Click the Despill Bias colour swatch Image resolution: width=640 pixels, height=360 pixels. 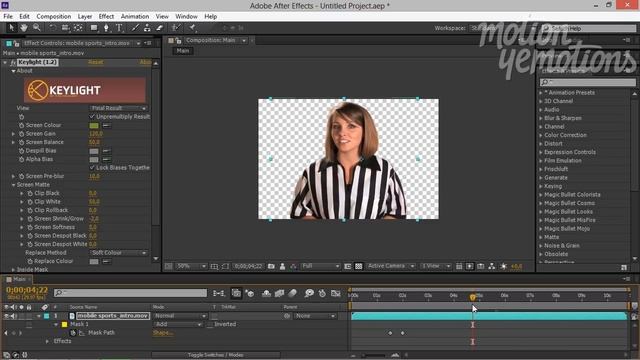[x=94, y=151]
